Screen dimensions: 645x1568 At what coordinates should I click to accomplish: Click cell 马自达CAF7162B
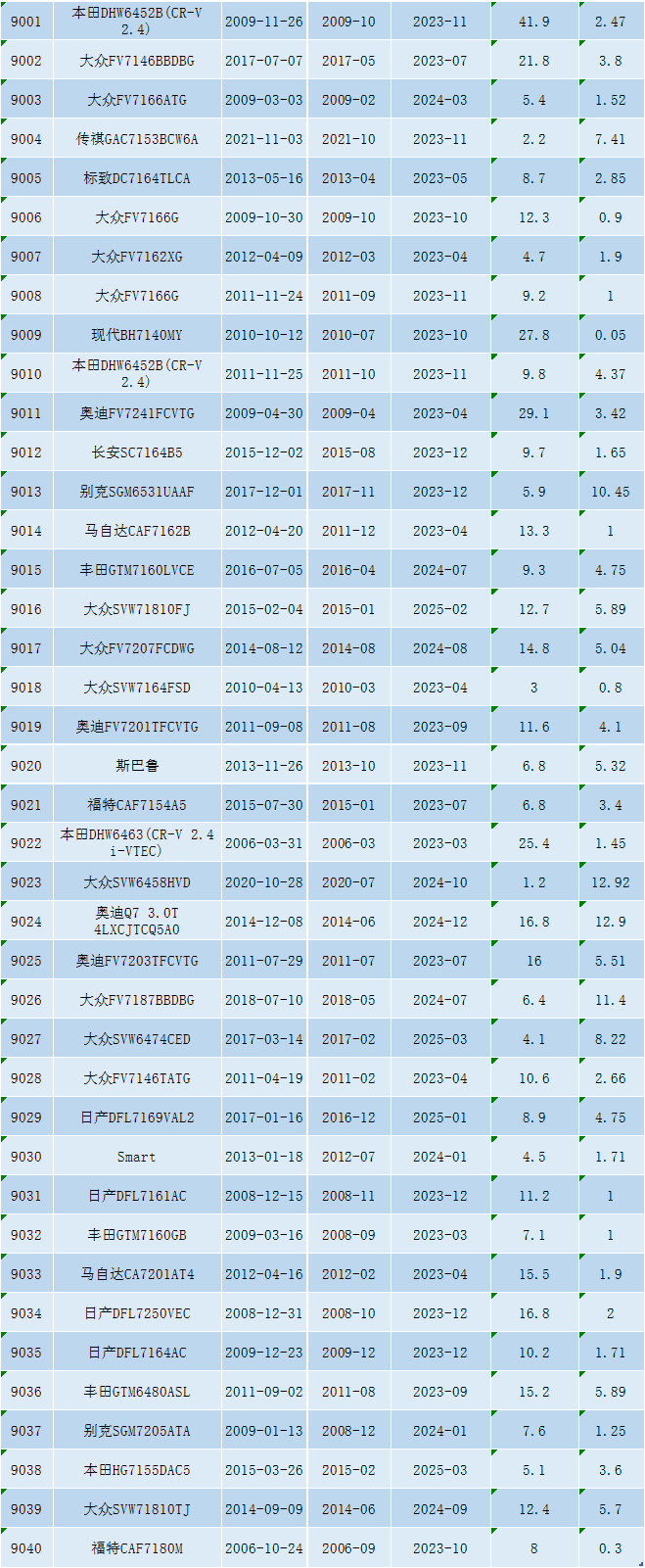tap(137, 531)
